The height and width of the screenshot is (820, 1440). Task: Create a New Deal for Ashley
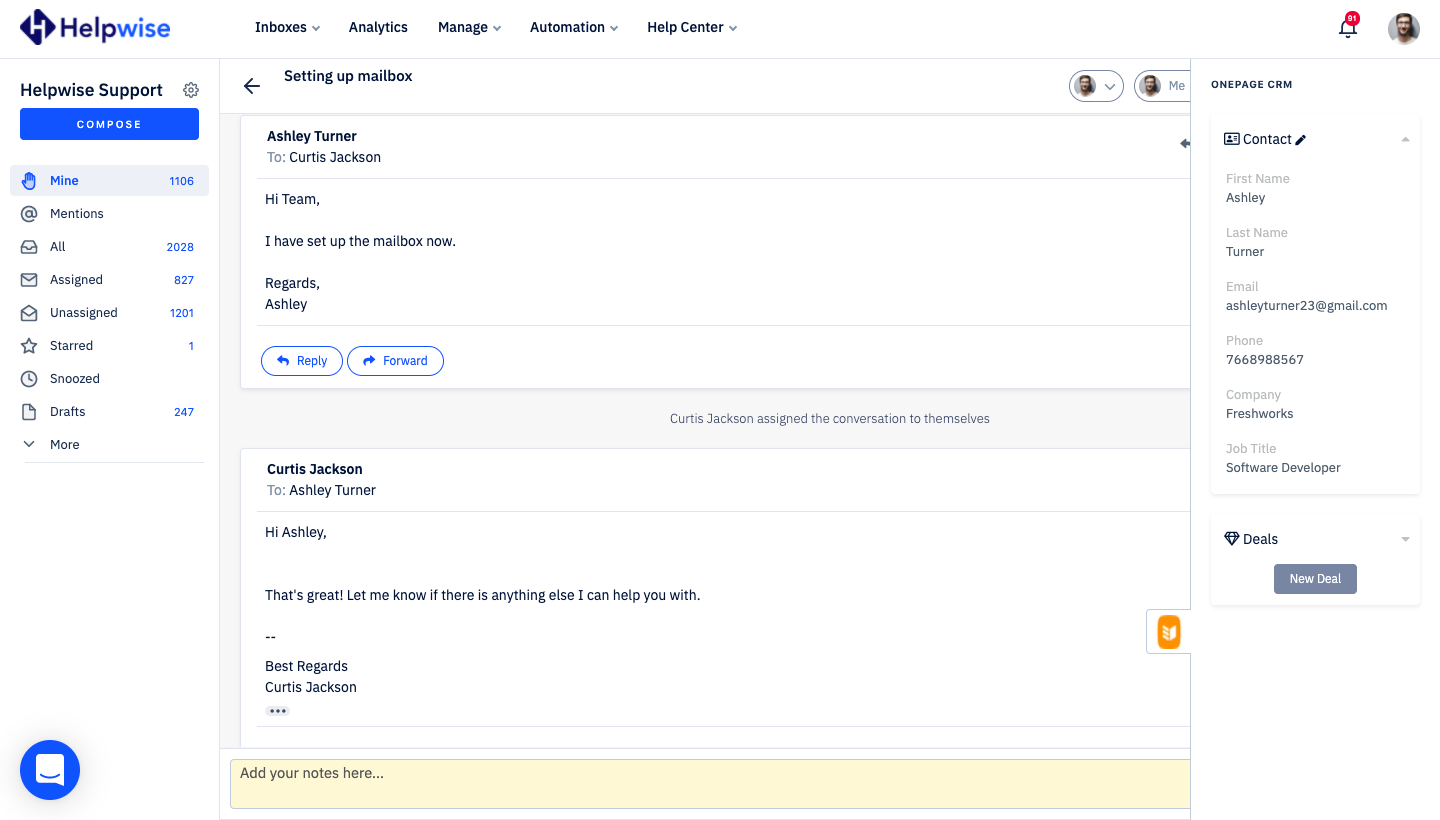pyautogui.click(x=1315, y=578)
